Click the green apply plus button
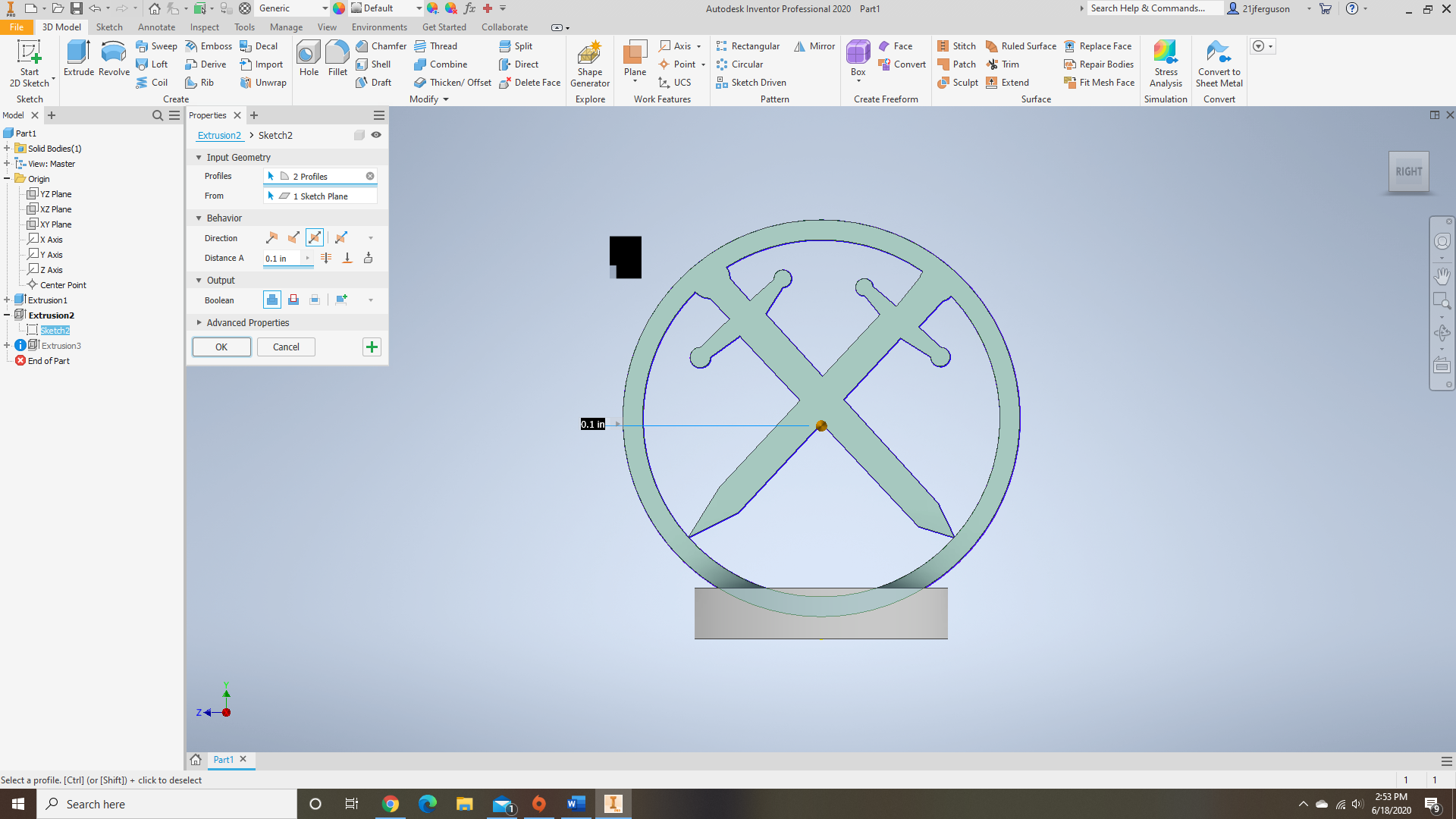Image resolution: width=1456 pixels, height=819 pixels. [x=372, y=347]
